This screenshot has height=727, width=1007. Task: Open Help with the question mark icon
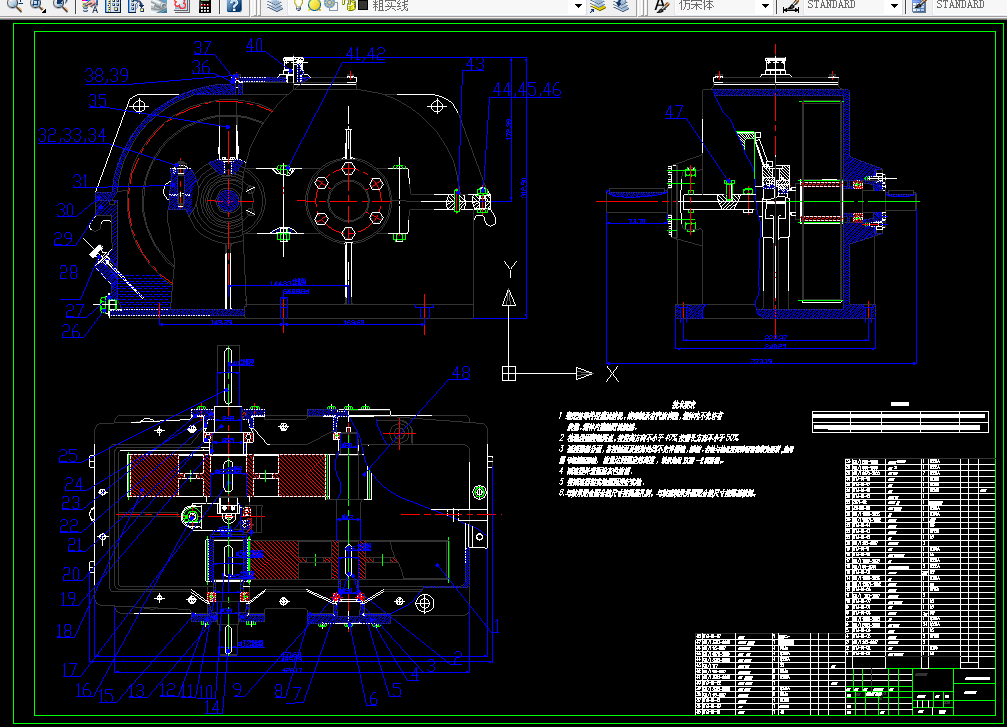point(233,6)
